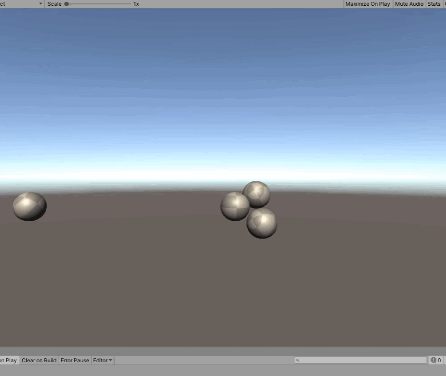Toggle Error Pause in Console
Screen dimensions: 446x376
[75, 360]
